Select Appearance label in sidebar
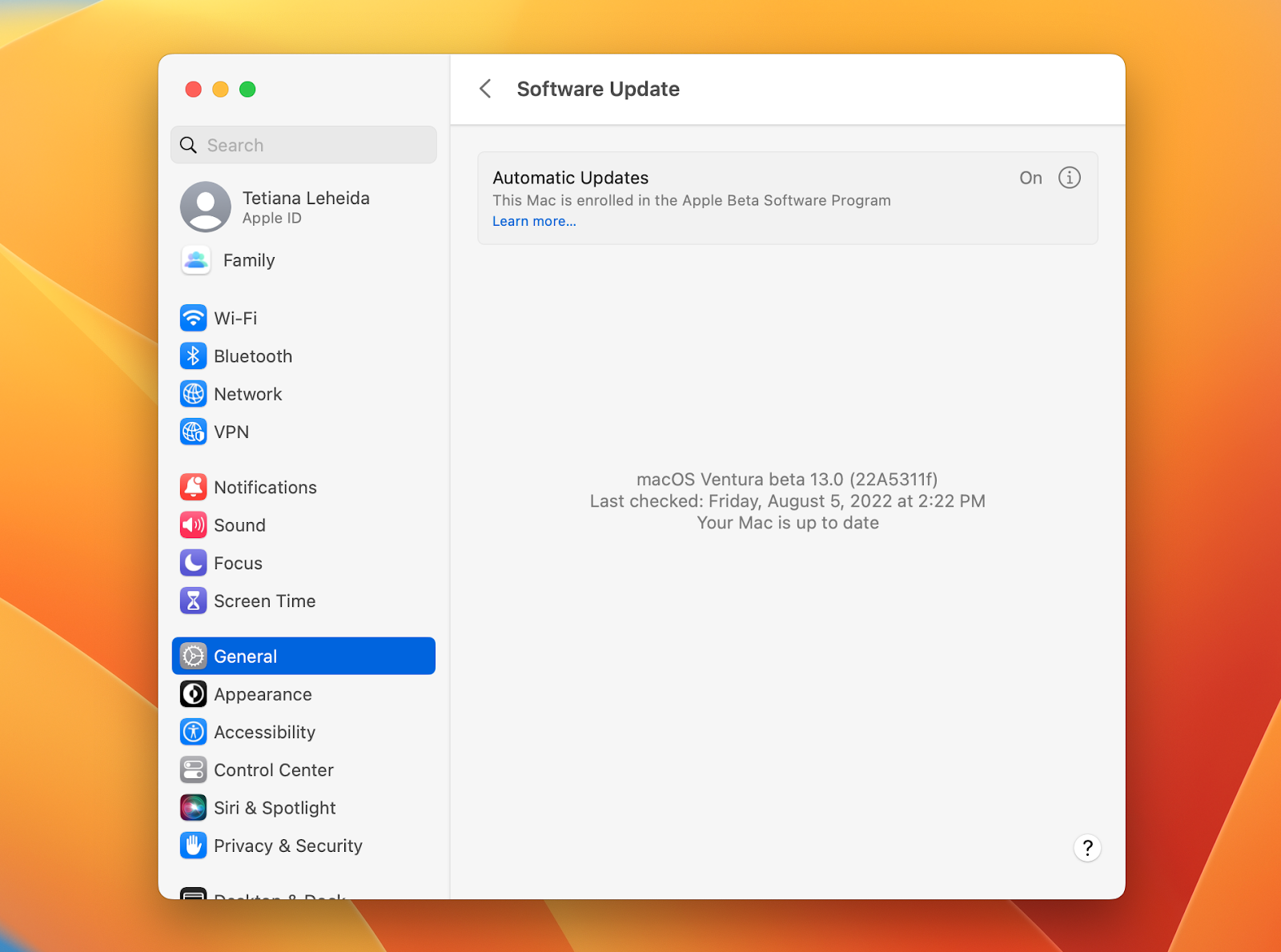Viewport: 1281px width, 952px height. click(x=263, y=695)
